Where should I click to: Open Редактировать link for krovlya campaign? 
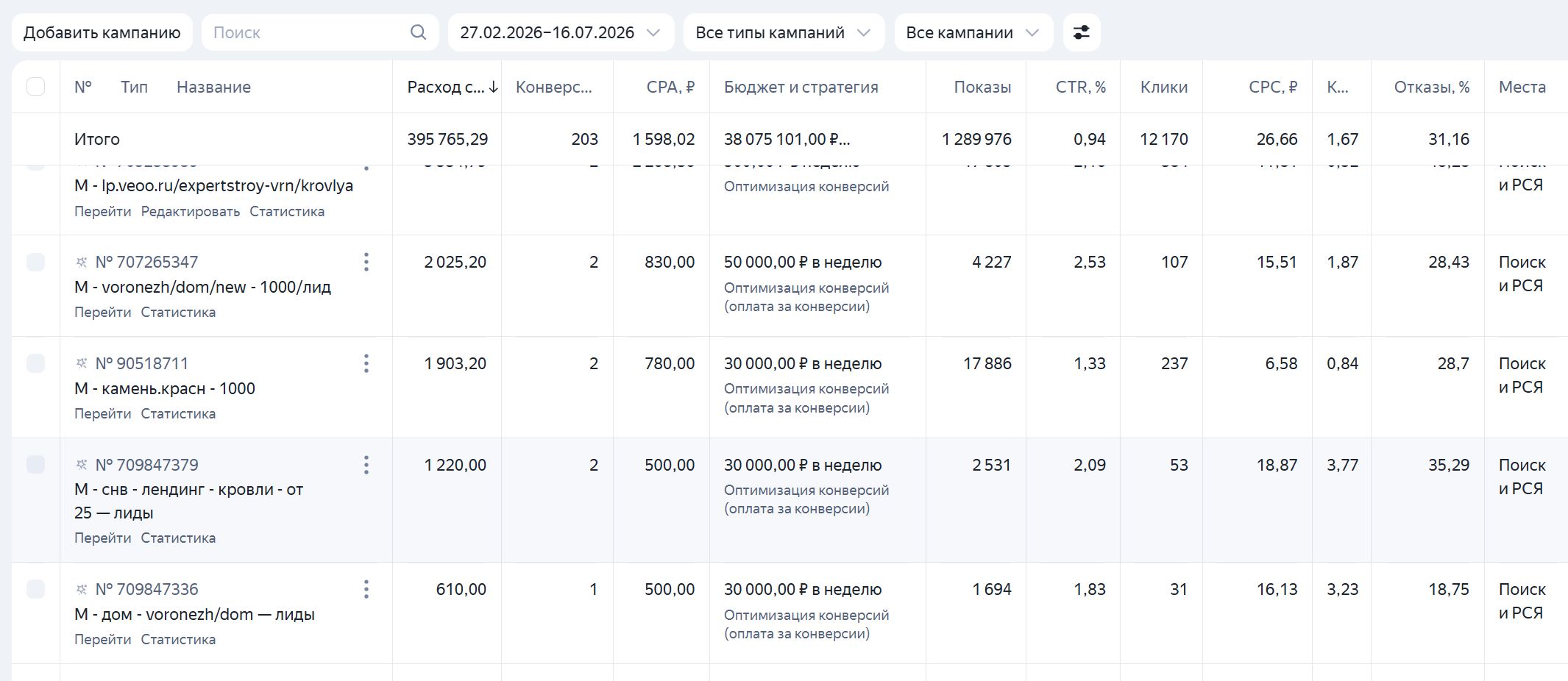click(x=191, y=212)
